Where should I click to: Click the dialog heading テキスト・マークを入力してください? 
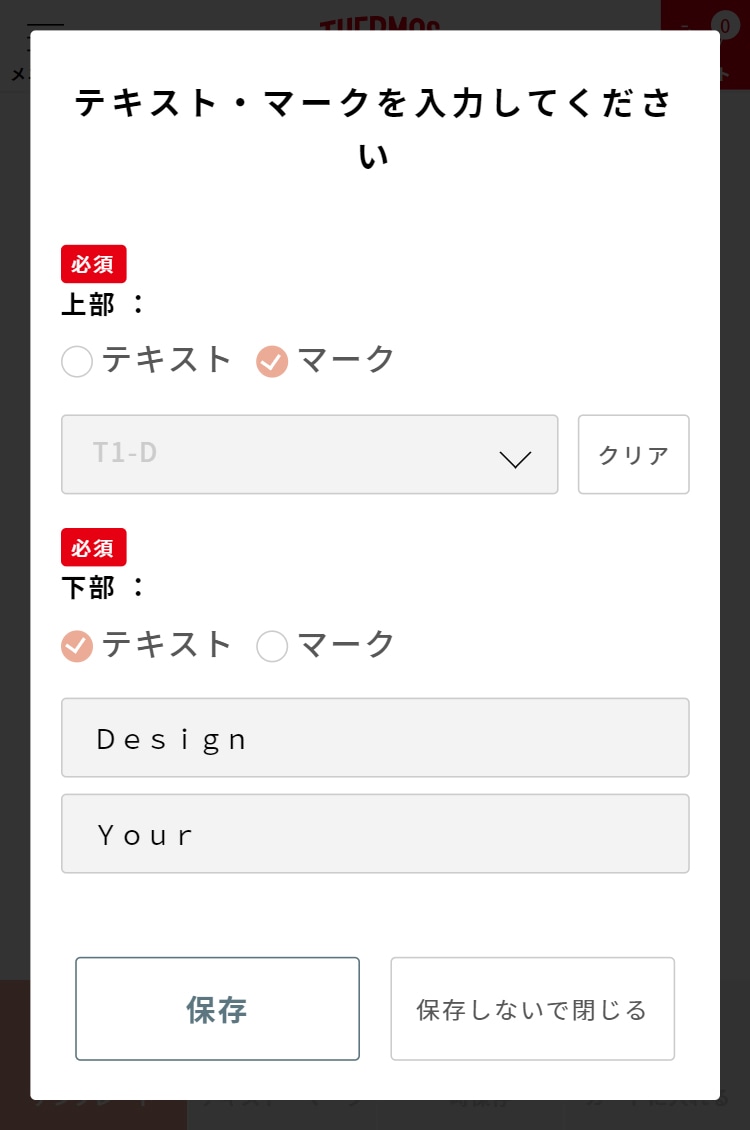374,128
